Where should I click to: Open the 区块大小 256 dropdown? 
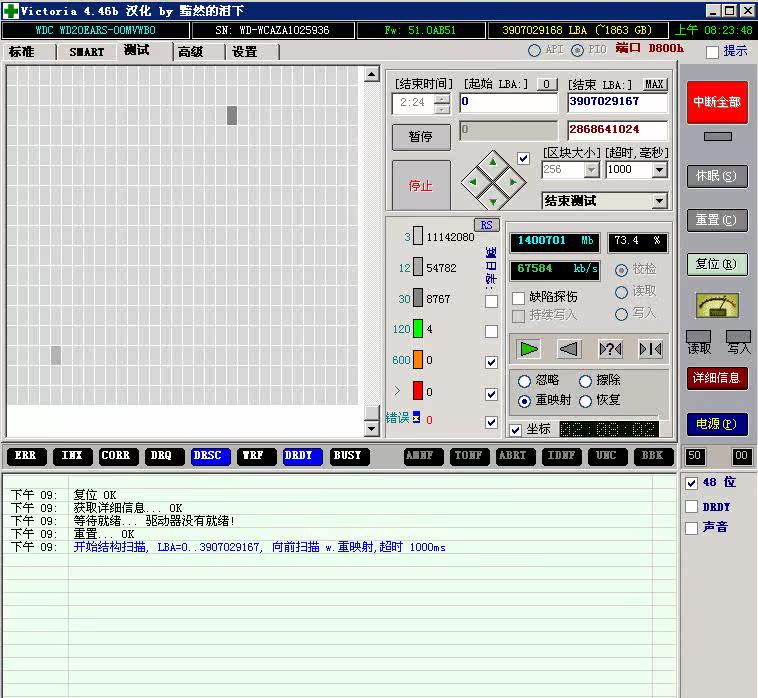coord(591,170)
